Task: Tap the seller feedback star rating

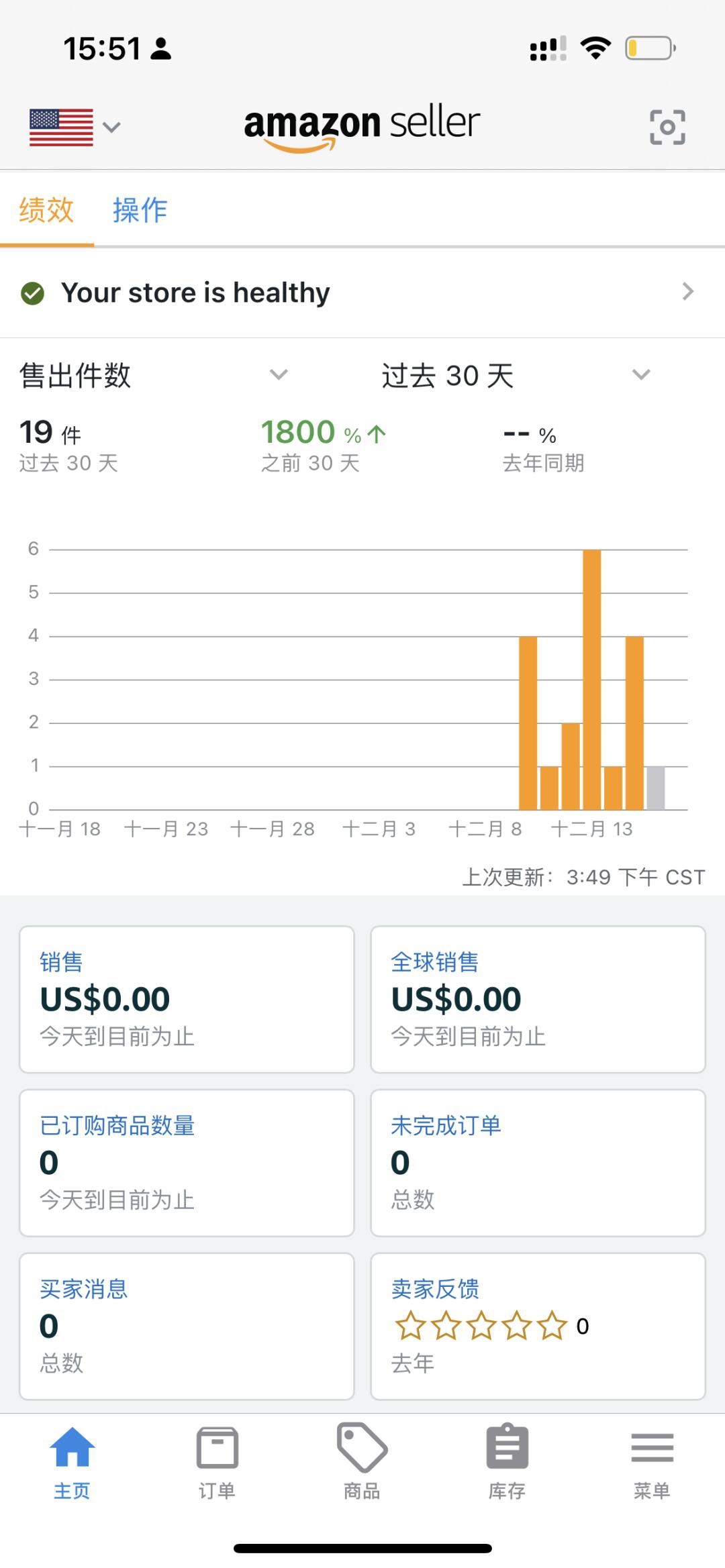Action: coord(481,1326)
